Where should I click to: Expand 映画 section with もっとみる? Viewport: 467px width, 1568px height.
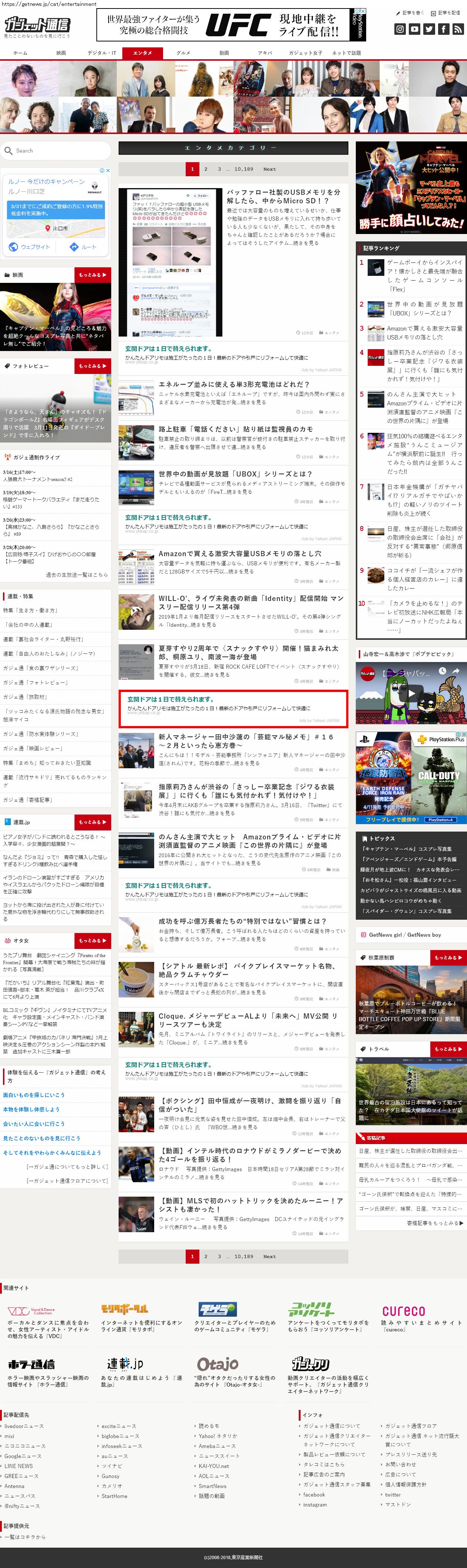click(92, 274)
